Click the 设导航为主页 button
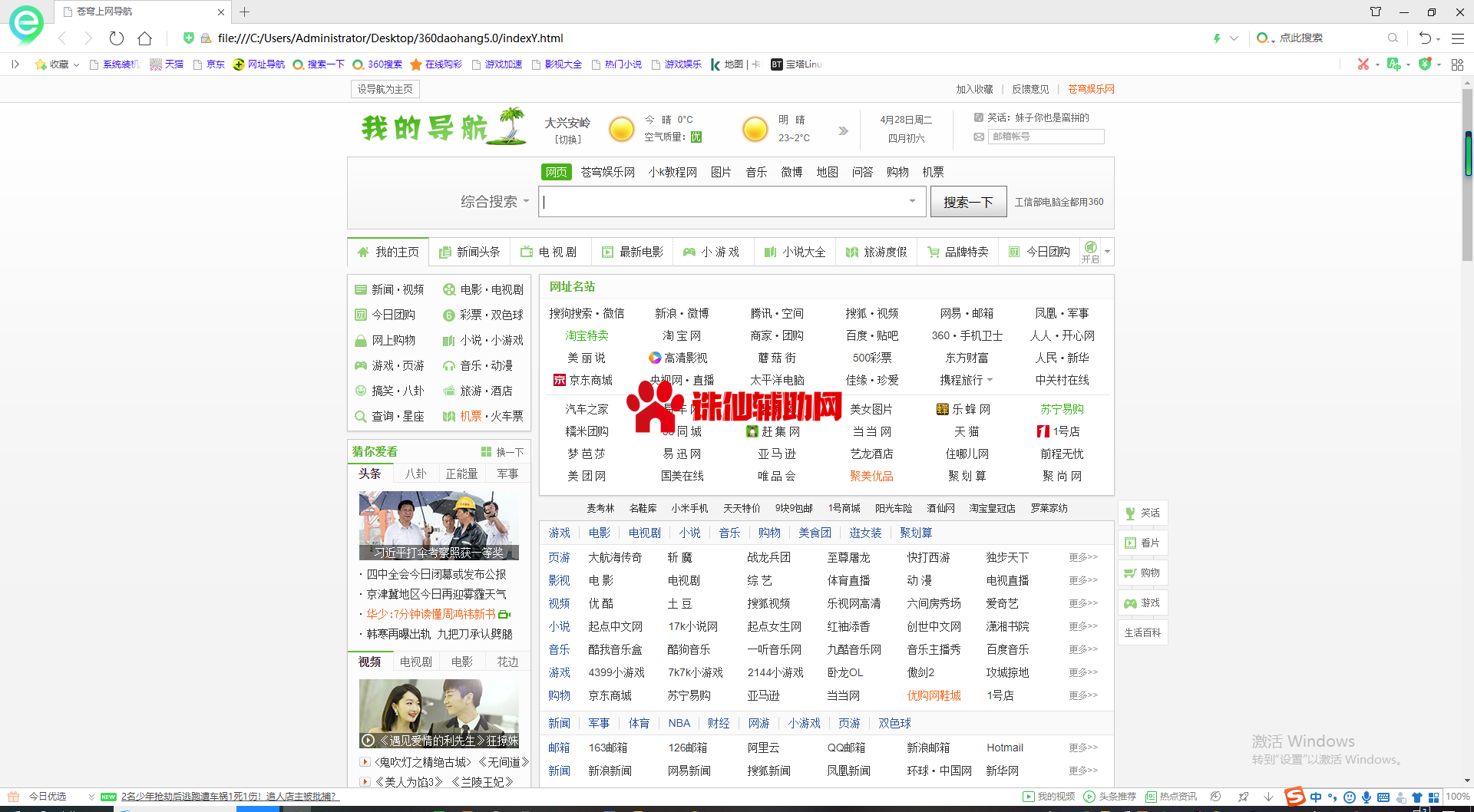This screenshot has width=1474, height=812. 385,89
